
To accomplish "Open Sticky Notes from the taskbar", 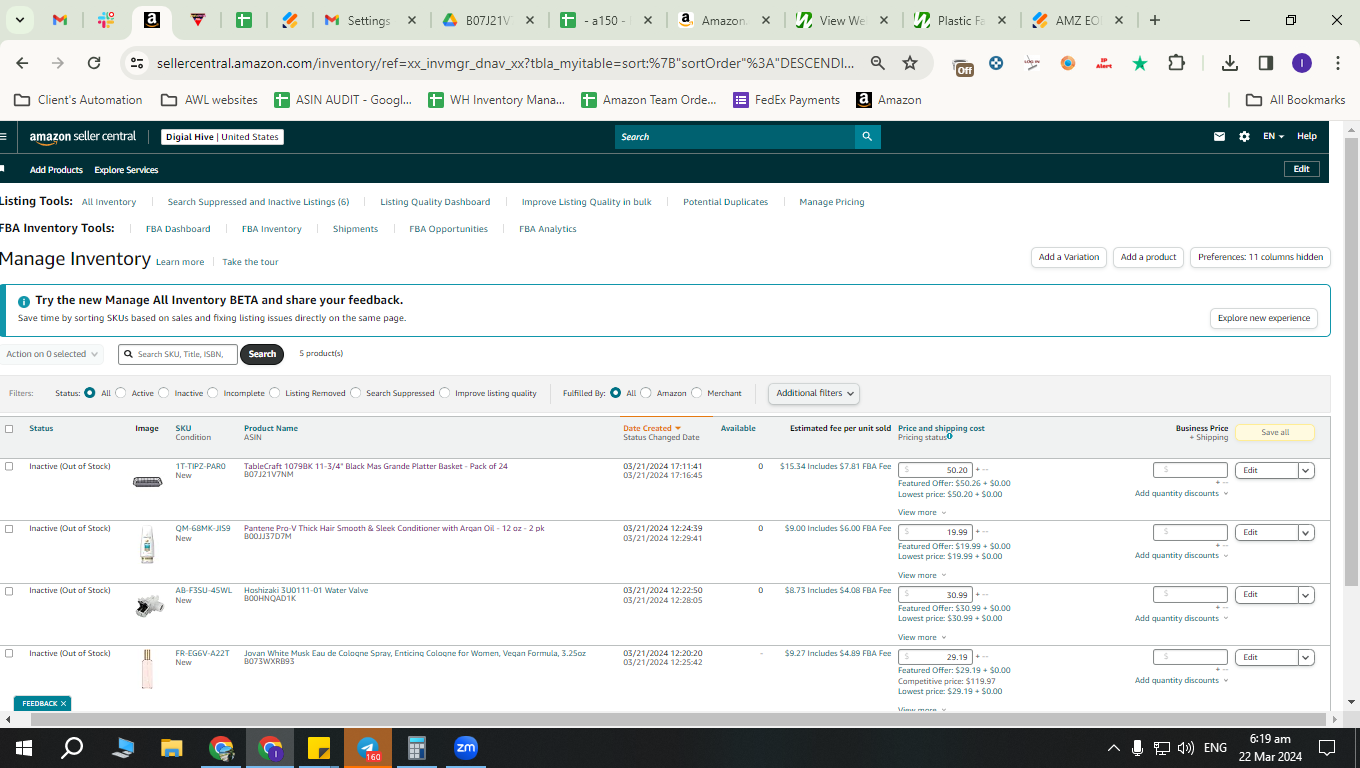I will coord(319,748).
